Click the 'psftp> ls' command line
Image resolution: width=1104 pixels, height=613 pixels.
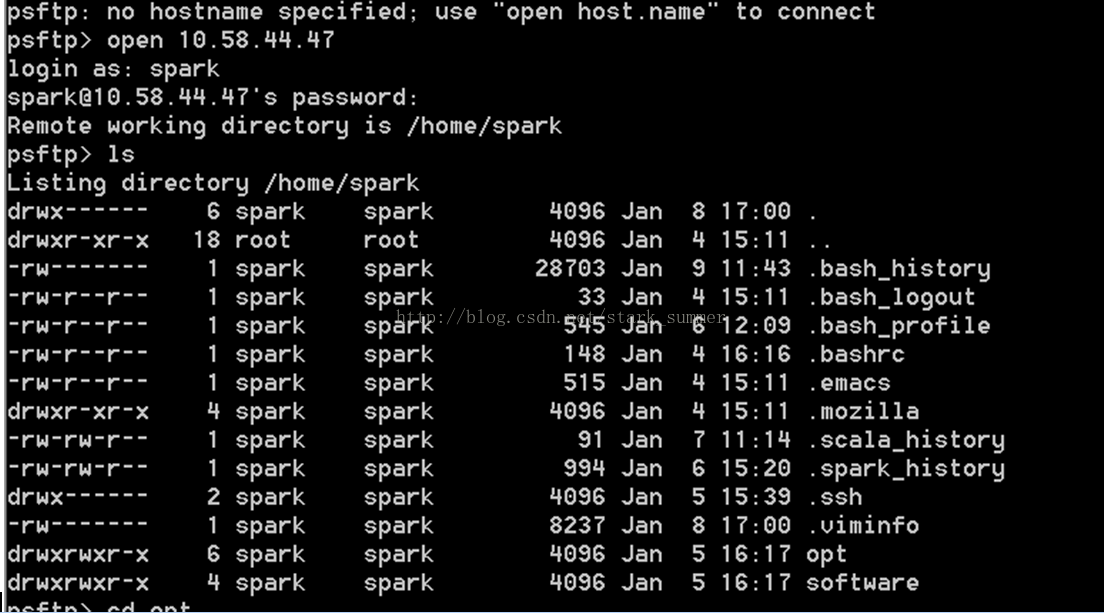click(x=70, y=154)
